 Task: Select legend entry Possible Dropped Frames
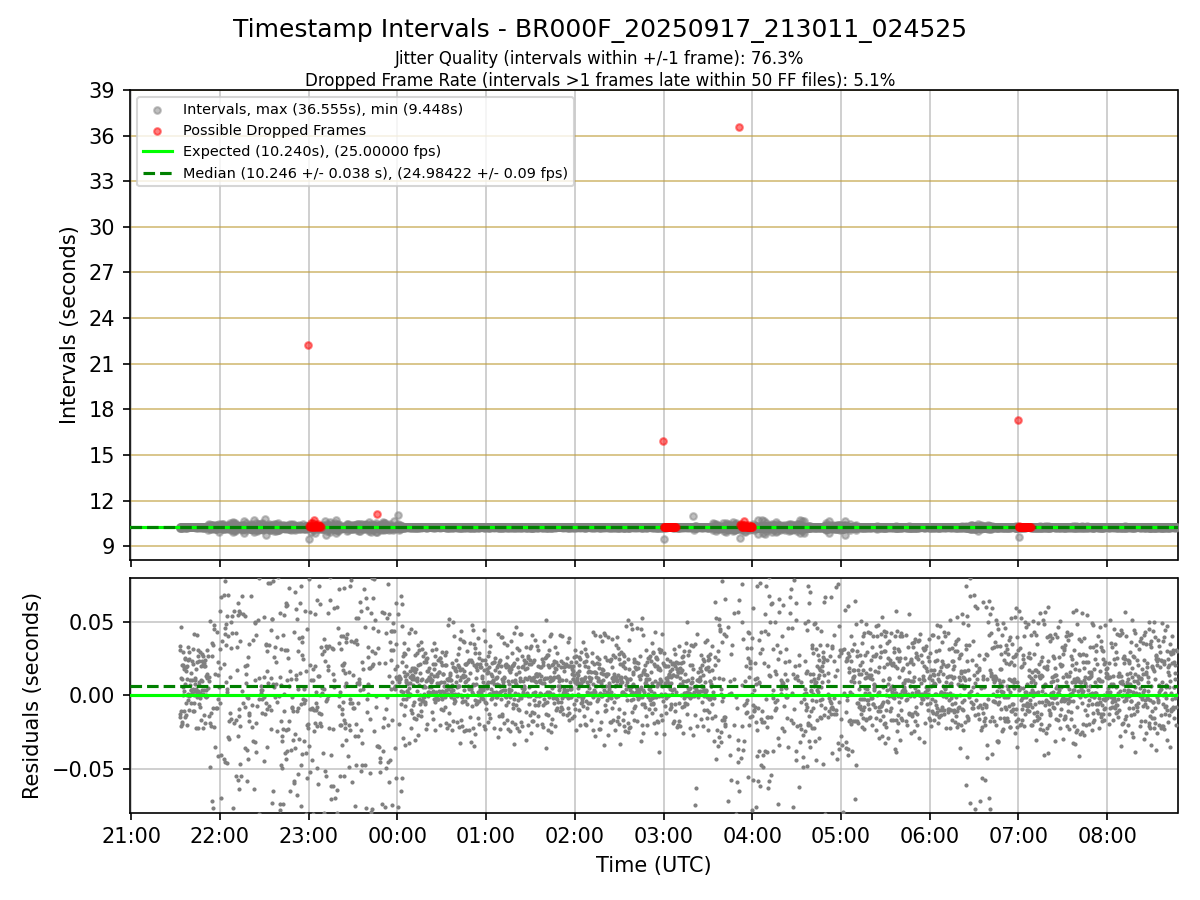(x=274, y=130)
